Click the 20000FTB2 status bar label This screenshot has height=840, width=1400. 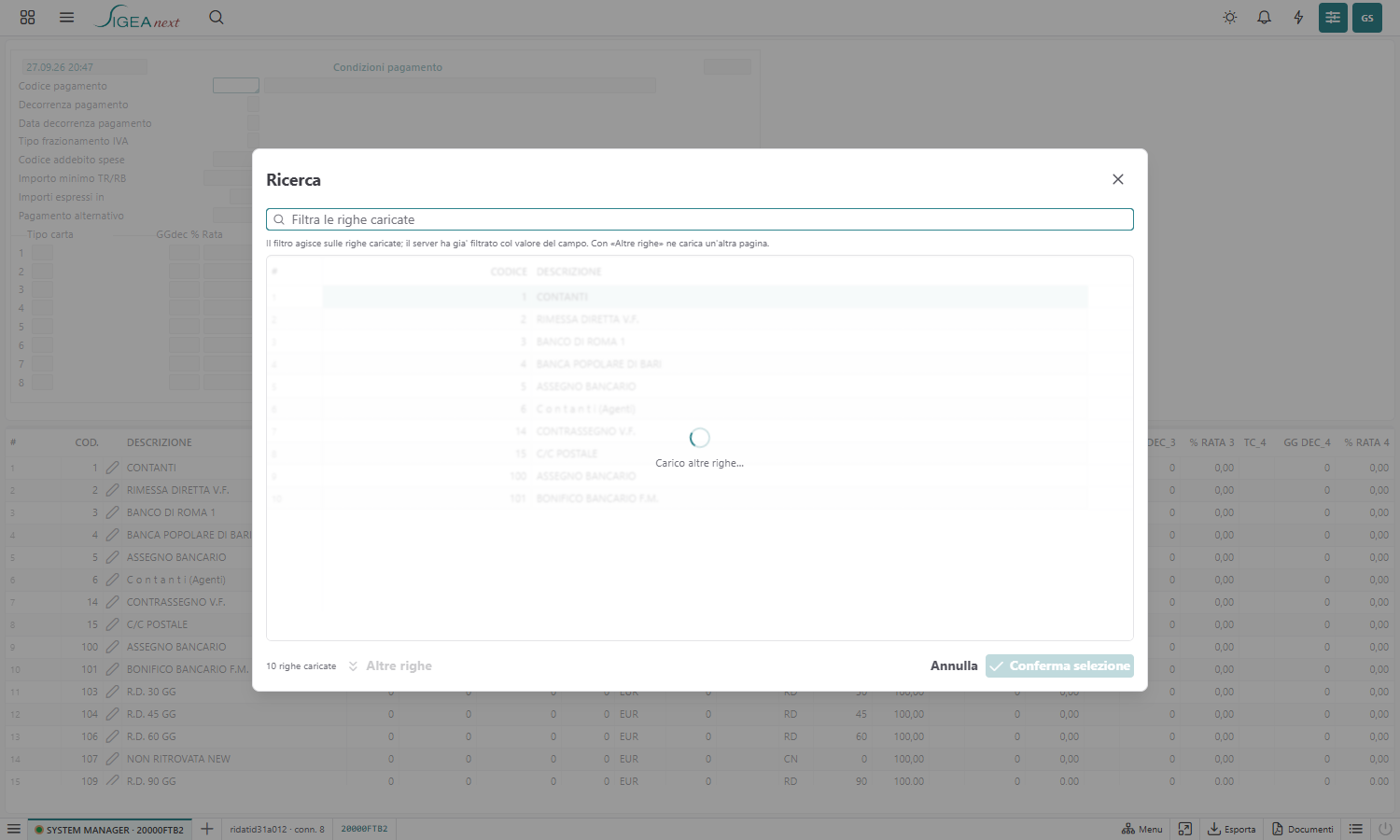364,829
